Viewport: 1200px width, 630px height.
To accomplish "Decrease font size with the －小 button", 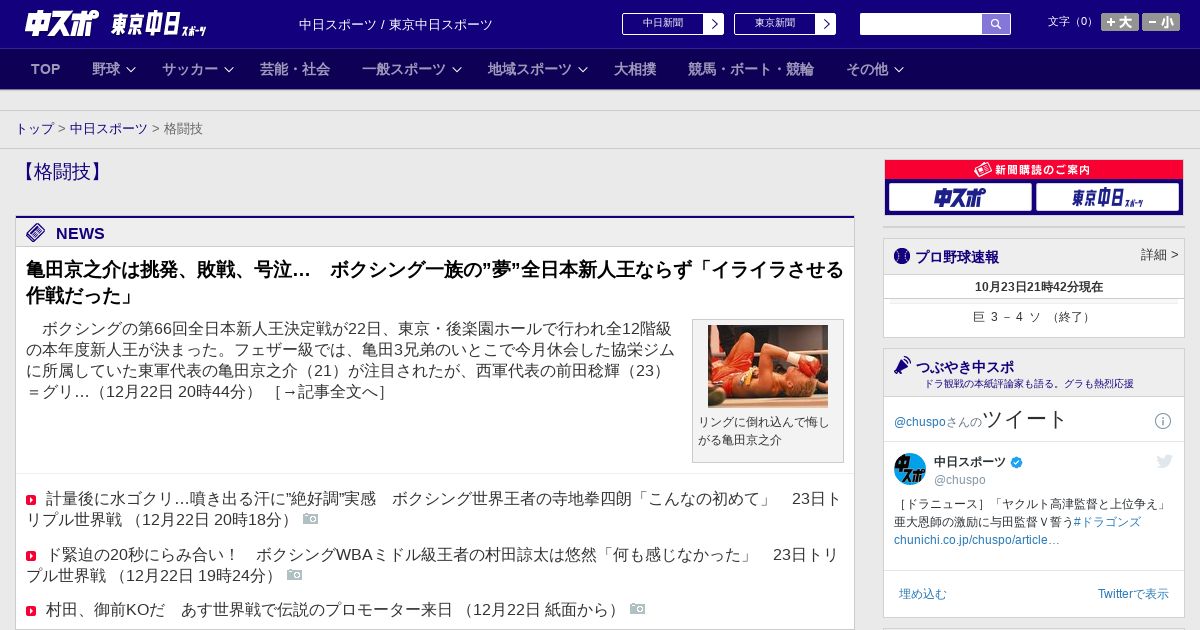I will [1161, 22].
